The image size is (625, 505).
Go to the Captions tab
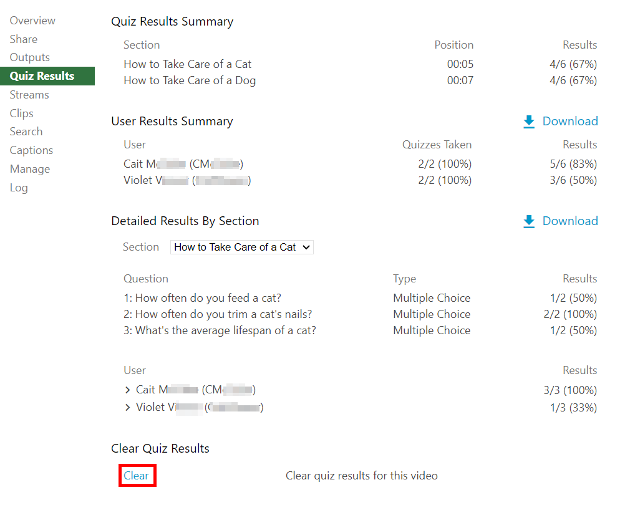(32, 150)
